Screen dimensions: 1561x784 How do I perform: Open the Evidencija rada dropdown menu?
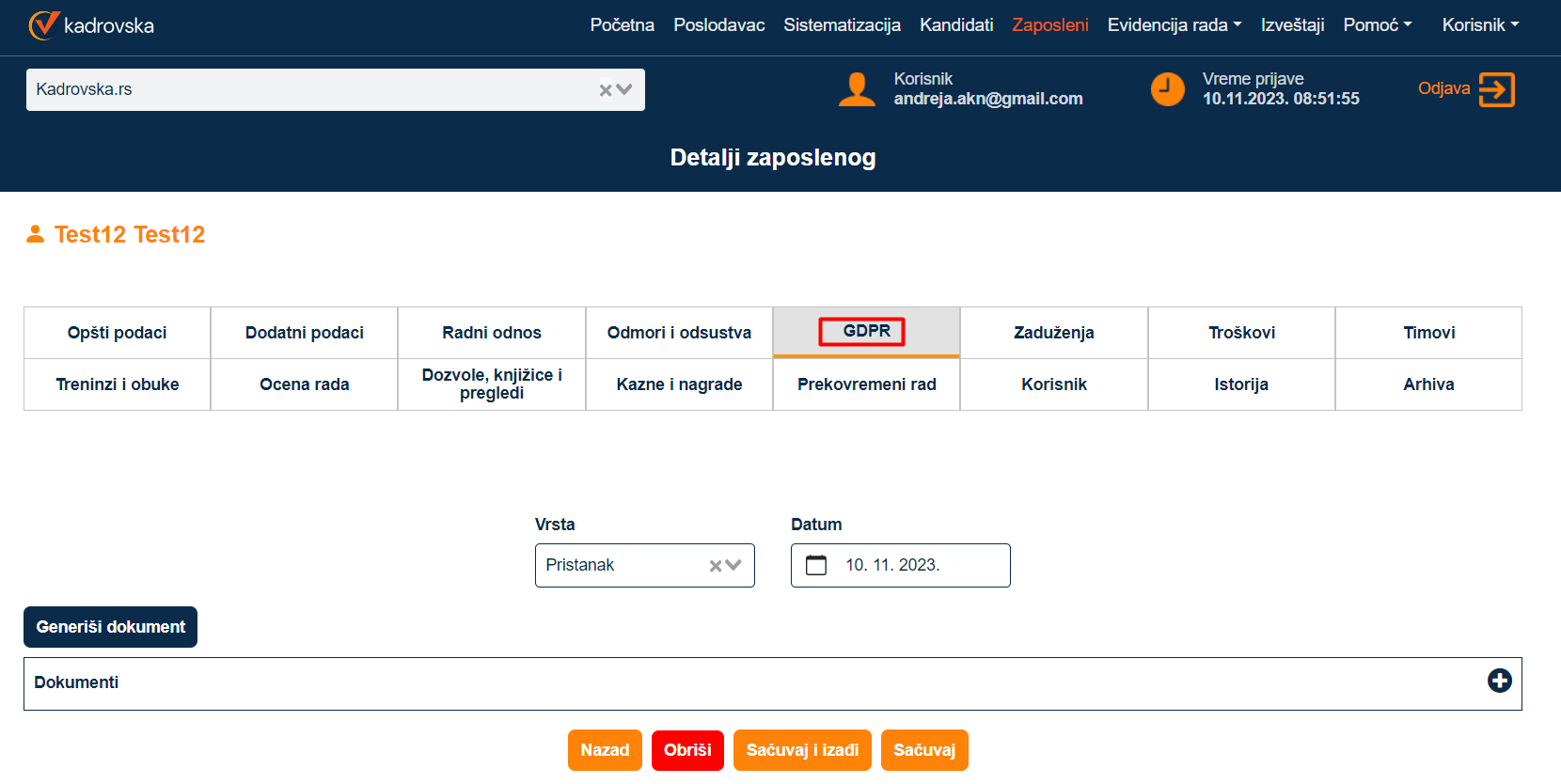(1174, 25)
